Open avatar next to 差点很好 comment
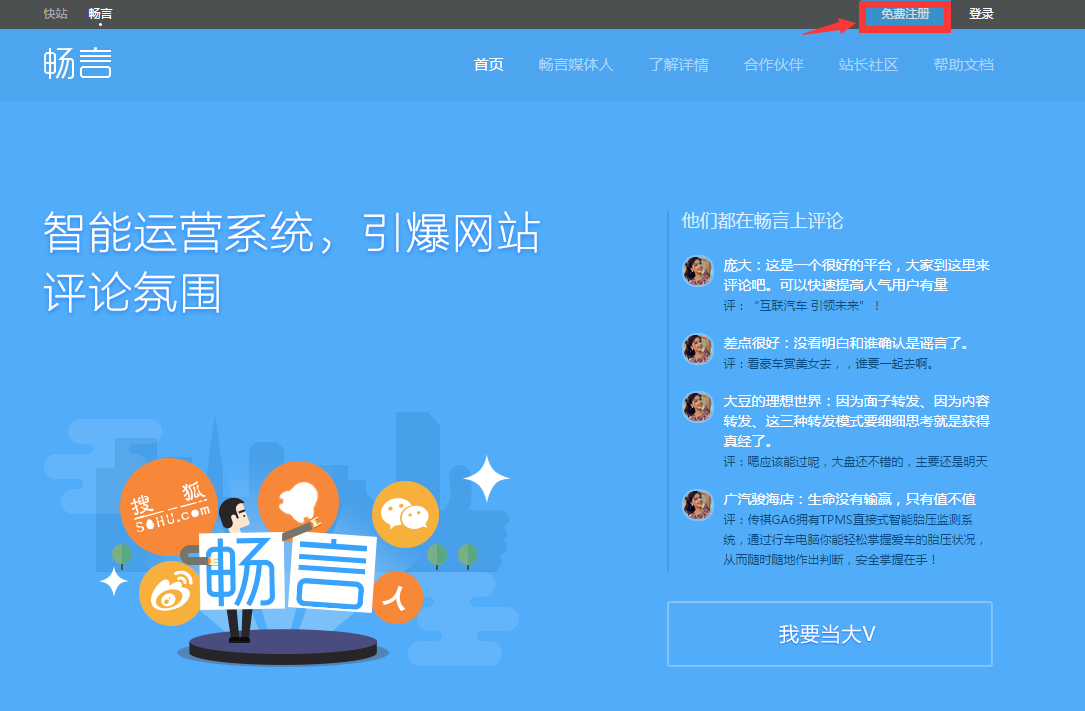 [697, 348]
